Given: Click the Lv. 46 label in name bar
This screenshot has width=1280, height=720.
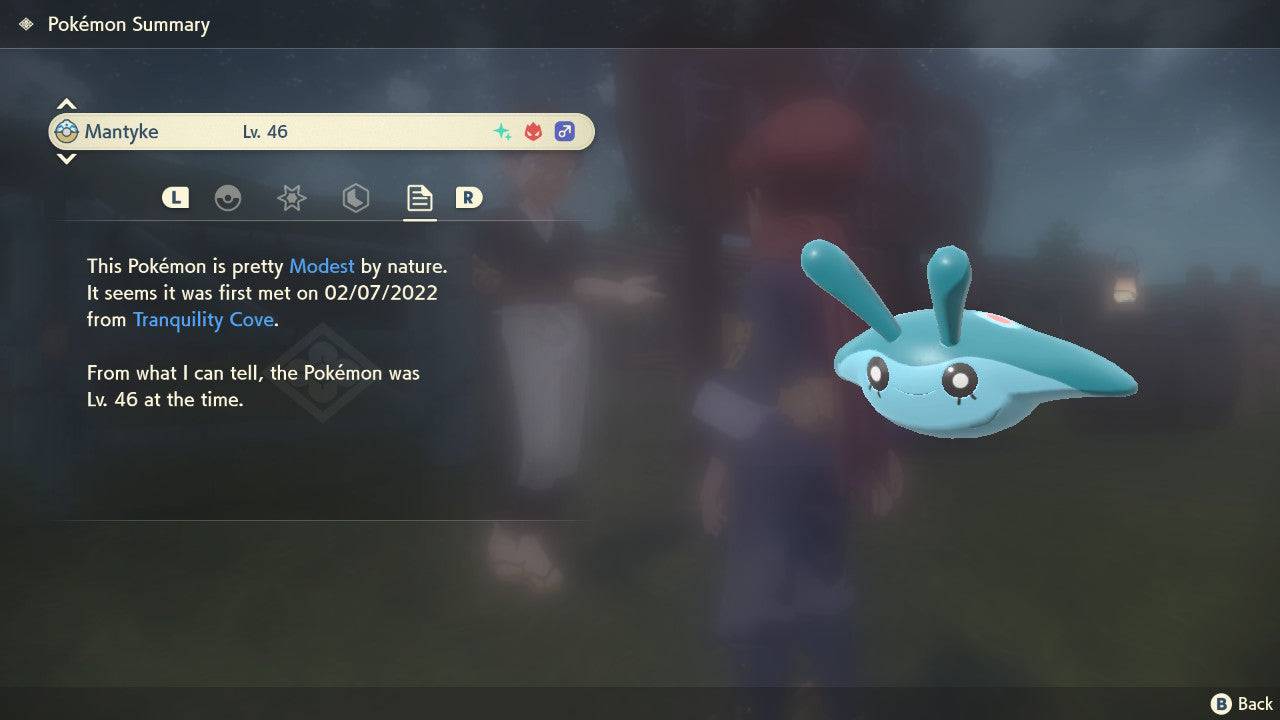Looking at the screenshot, I should (265, 132).
